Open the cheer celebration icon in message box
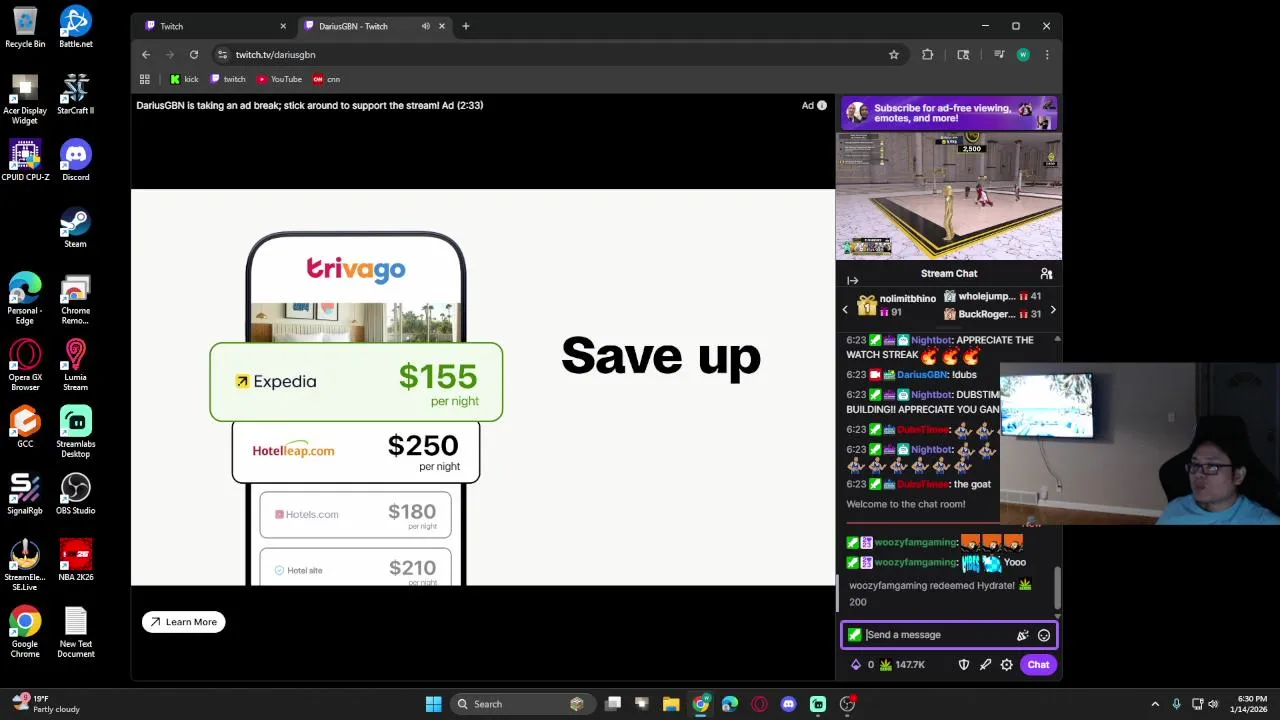1280x720 pixels. coord(1022,635)
